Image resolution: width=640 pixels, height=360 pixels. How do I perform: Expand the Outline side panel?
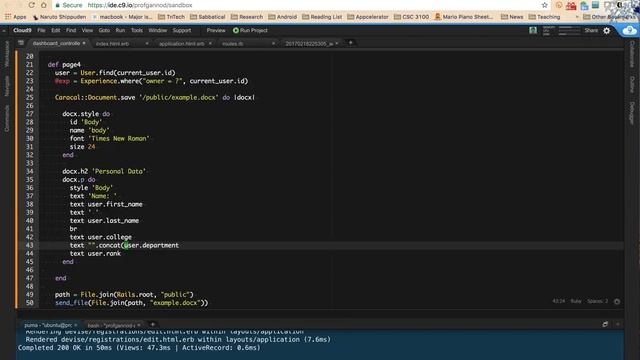click(x=632, y=84)
